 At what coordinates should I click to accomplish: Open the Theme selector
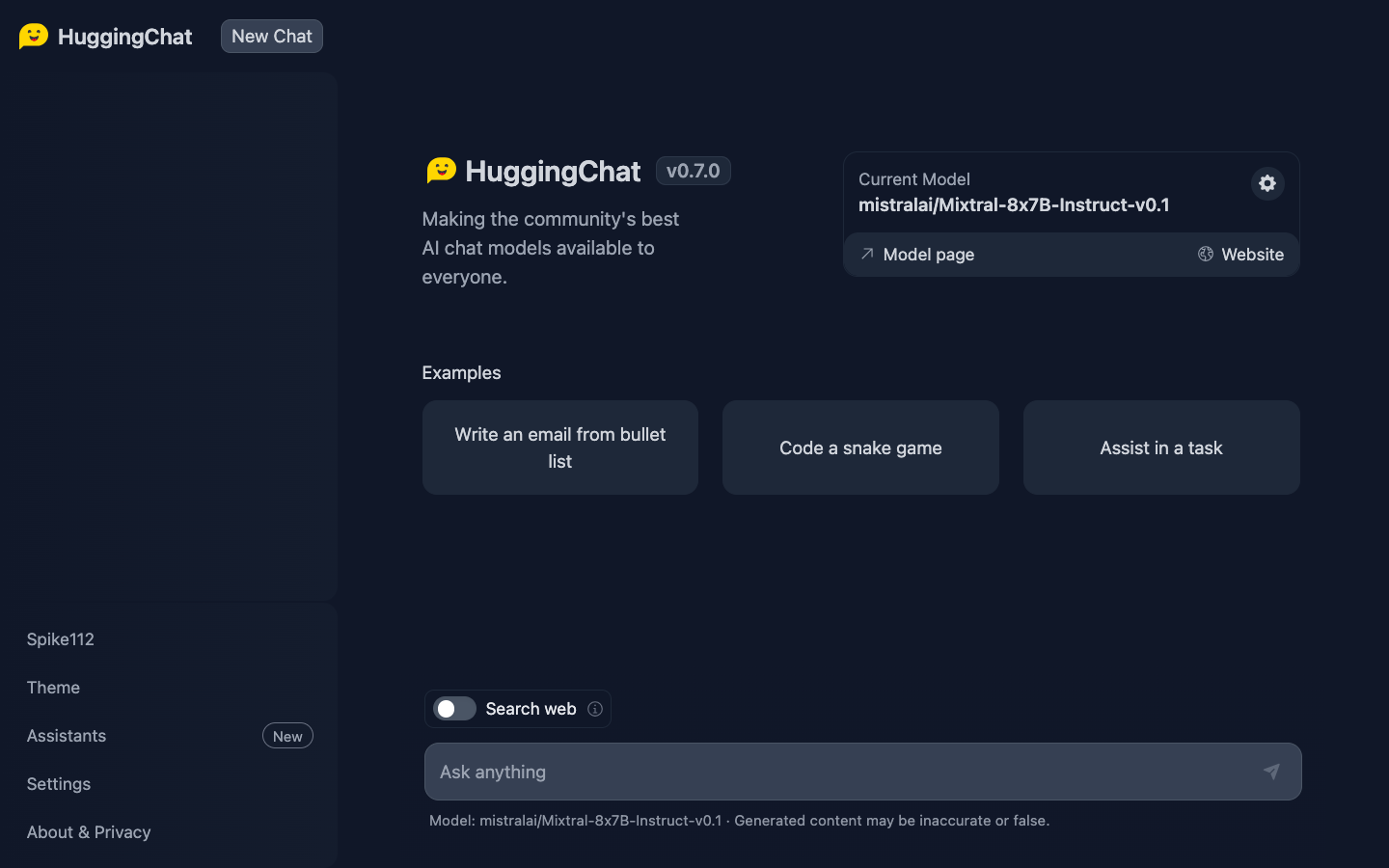53,688
